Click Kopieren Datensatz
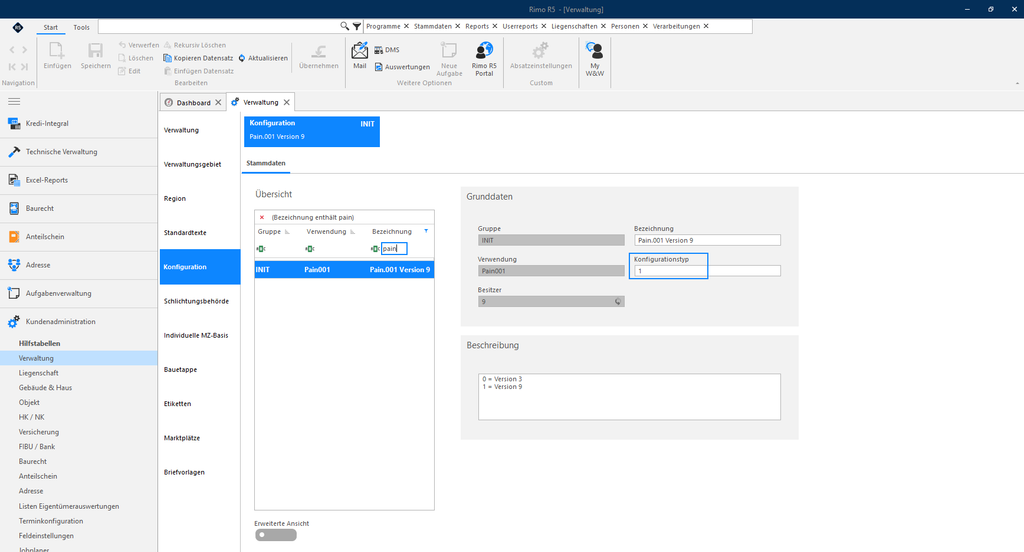This screenshot has width=1024, height=552. [199, 58]
